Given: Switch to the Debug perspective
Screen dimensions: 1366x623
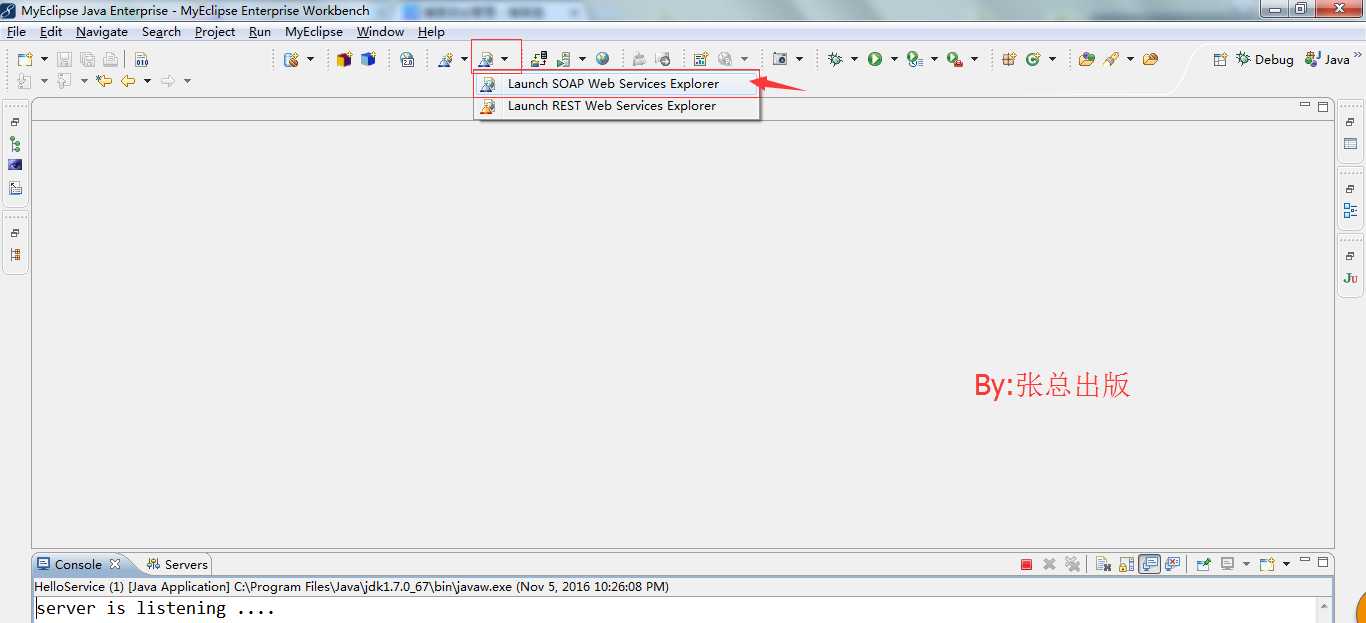Looking at the screenshot, I should pos(1265,59).
